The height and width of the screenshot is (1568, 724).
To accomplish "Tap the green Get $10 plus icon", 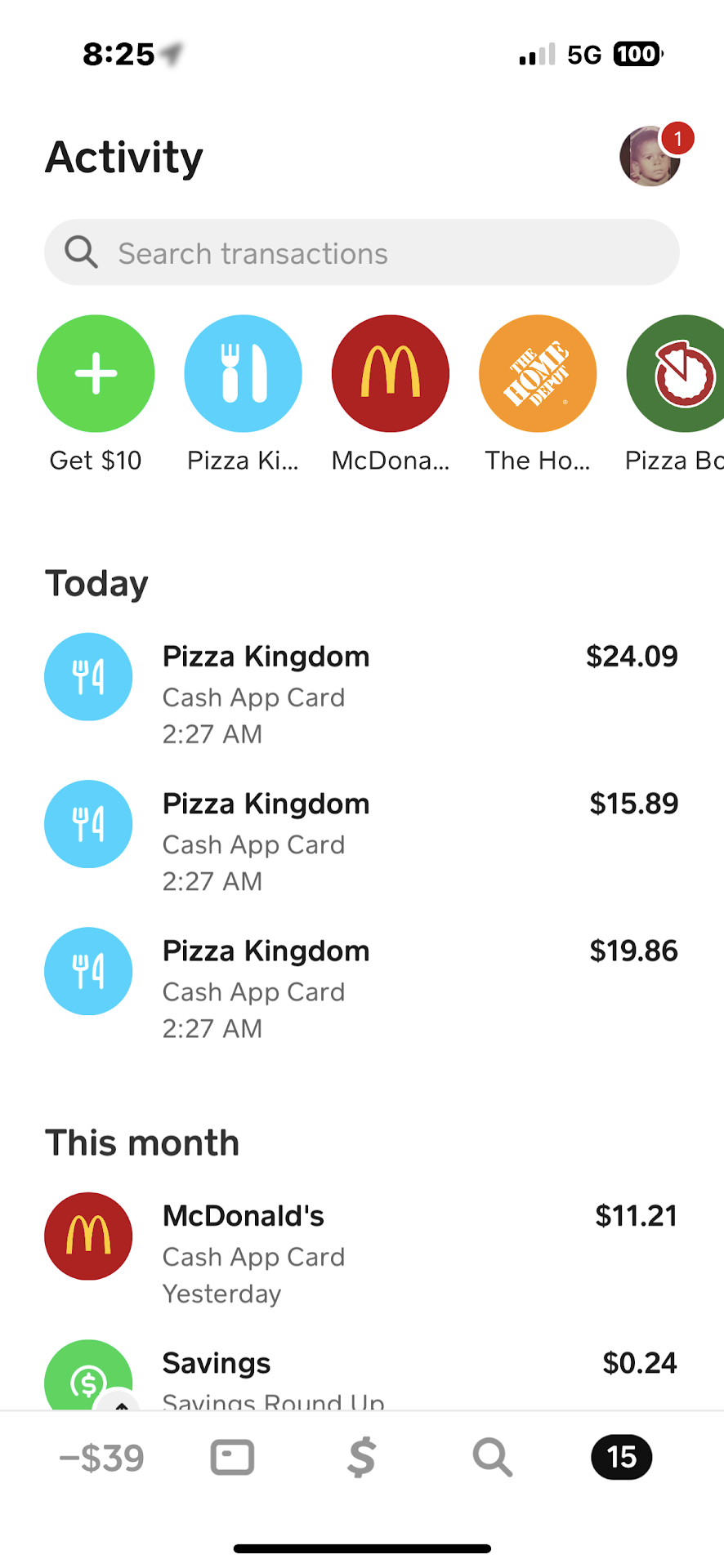I will pos(96,373).
